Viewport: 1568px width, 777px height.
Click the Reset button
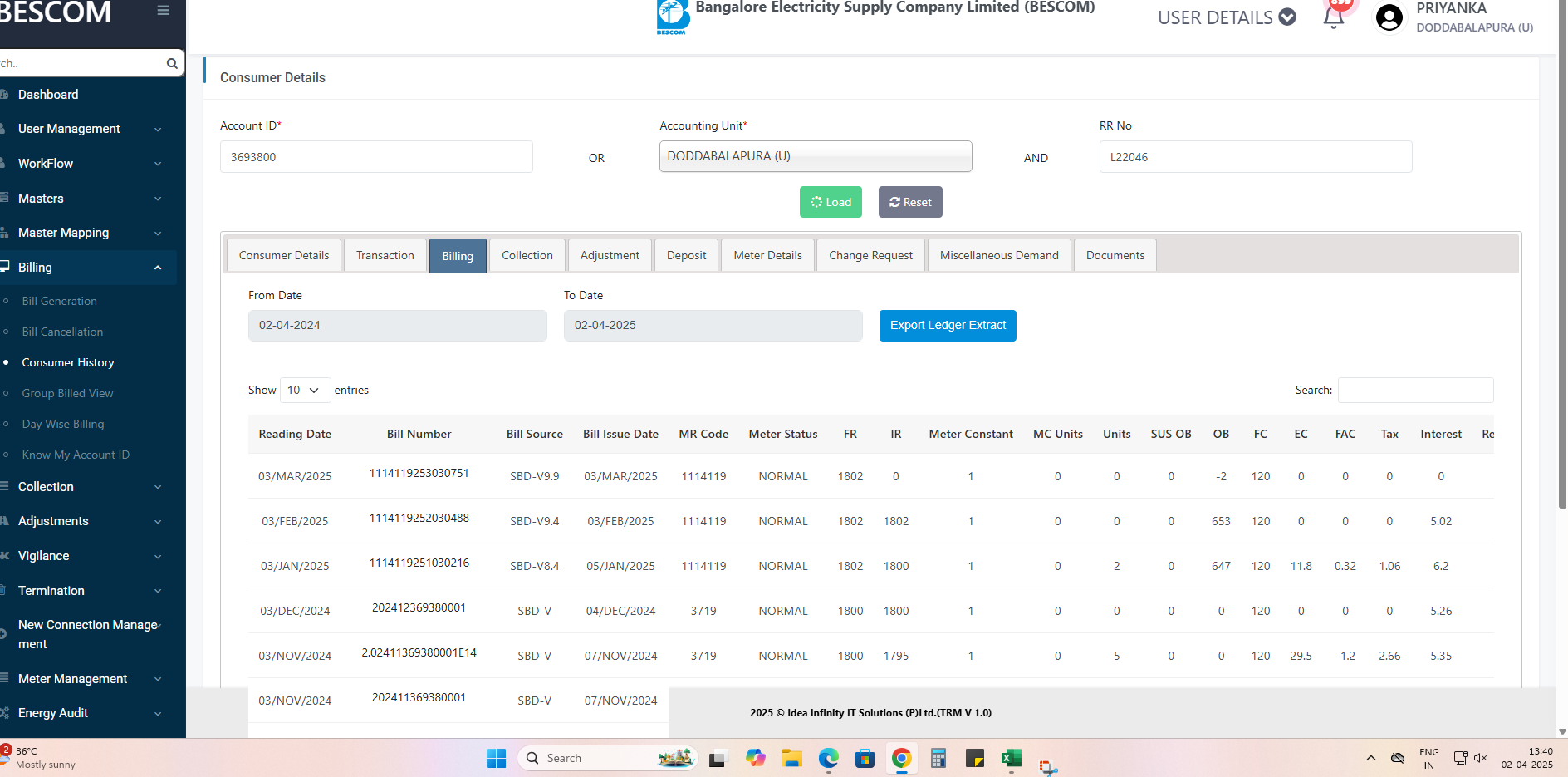910,202
